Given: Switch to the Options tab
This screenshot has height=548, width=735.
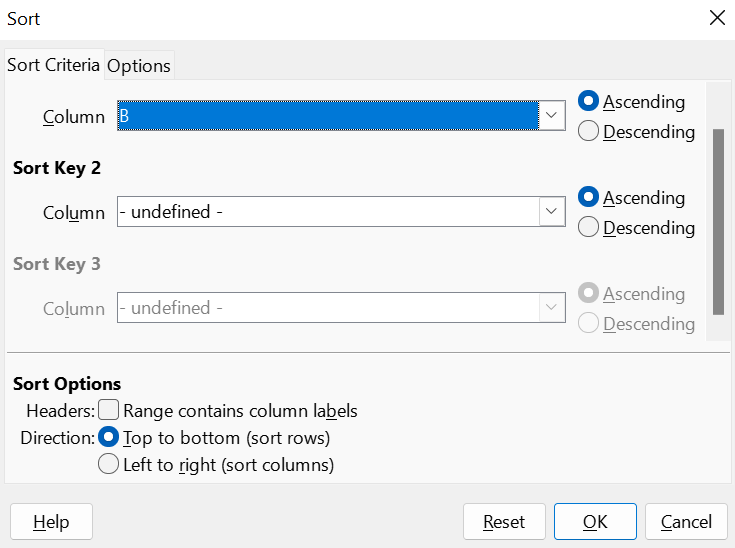Looking at the screenshot, I should (x=139, y=65).
